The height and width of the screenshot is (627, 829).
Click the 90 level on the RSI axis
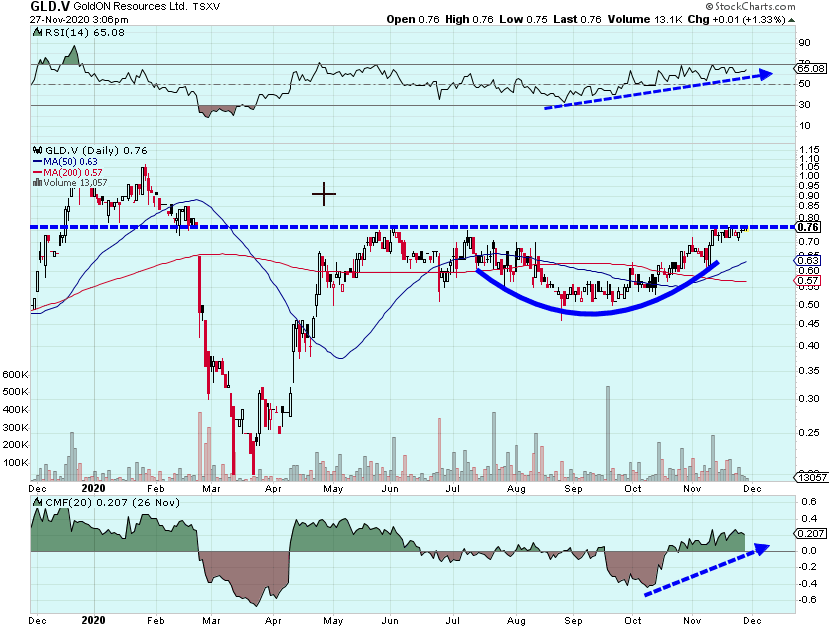pos(805,43)
